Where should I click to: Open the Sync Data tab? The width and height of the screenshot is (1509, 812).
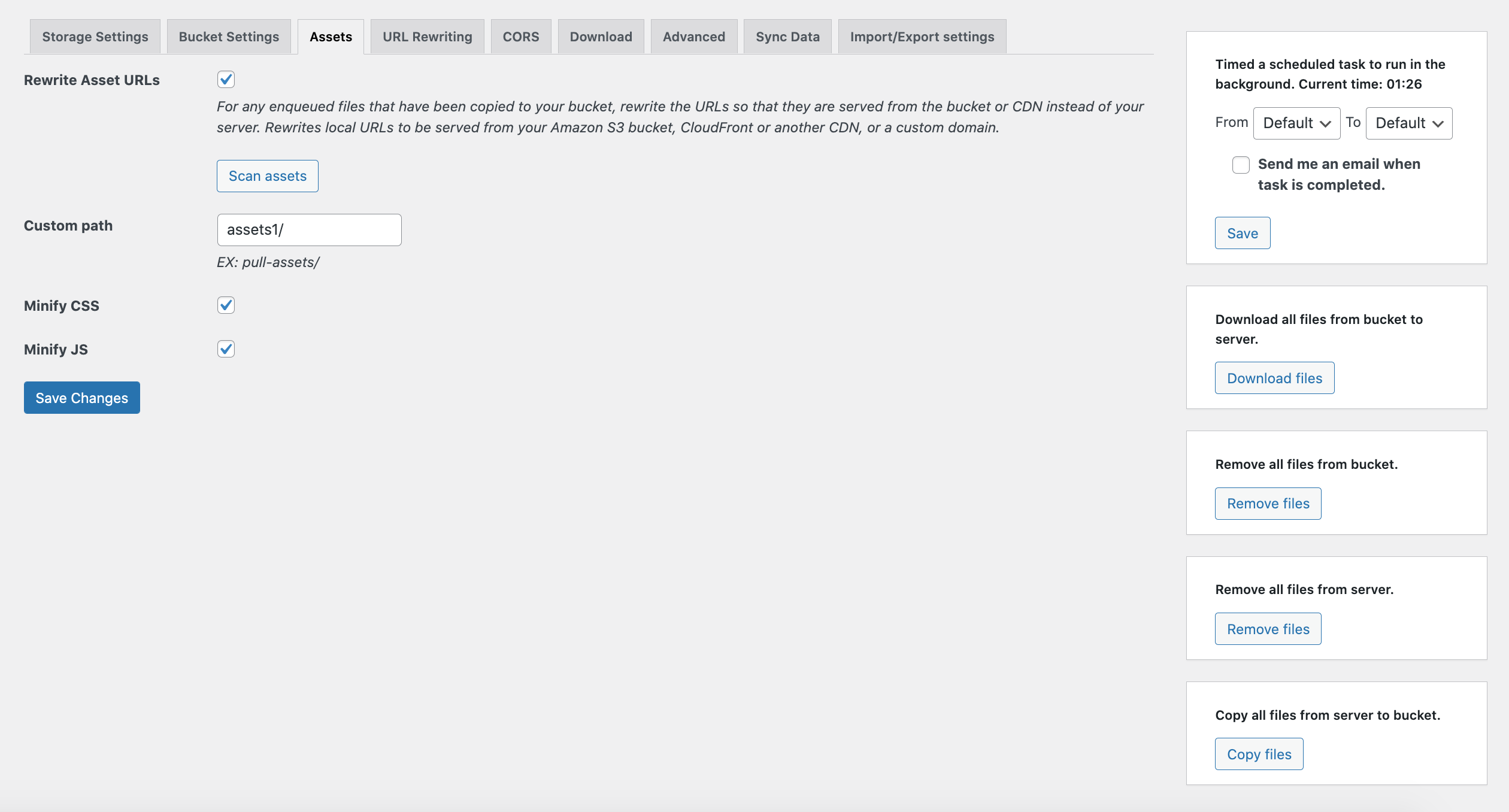787,37
